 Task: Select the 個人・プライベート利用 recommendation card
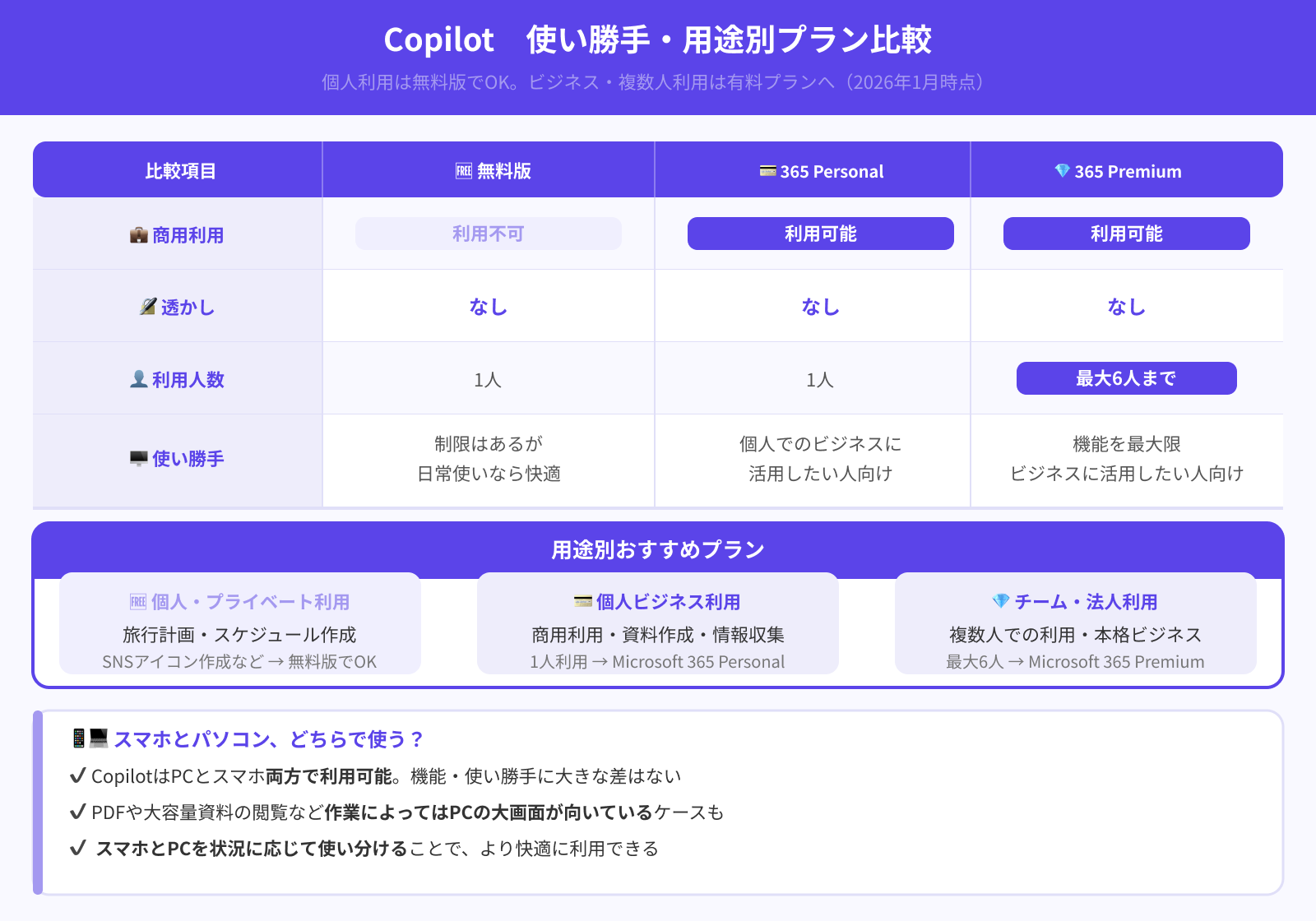(x=240, y=623)
